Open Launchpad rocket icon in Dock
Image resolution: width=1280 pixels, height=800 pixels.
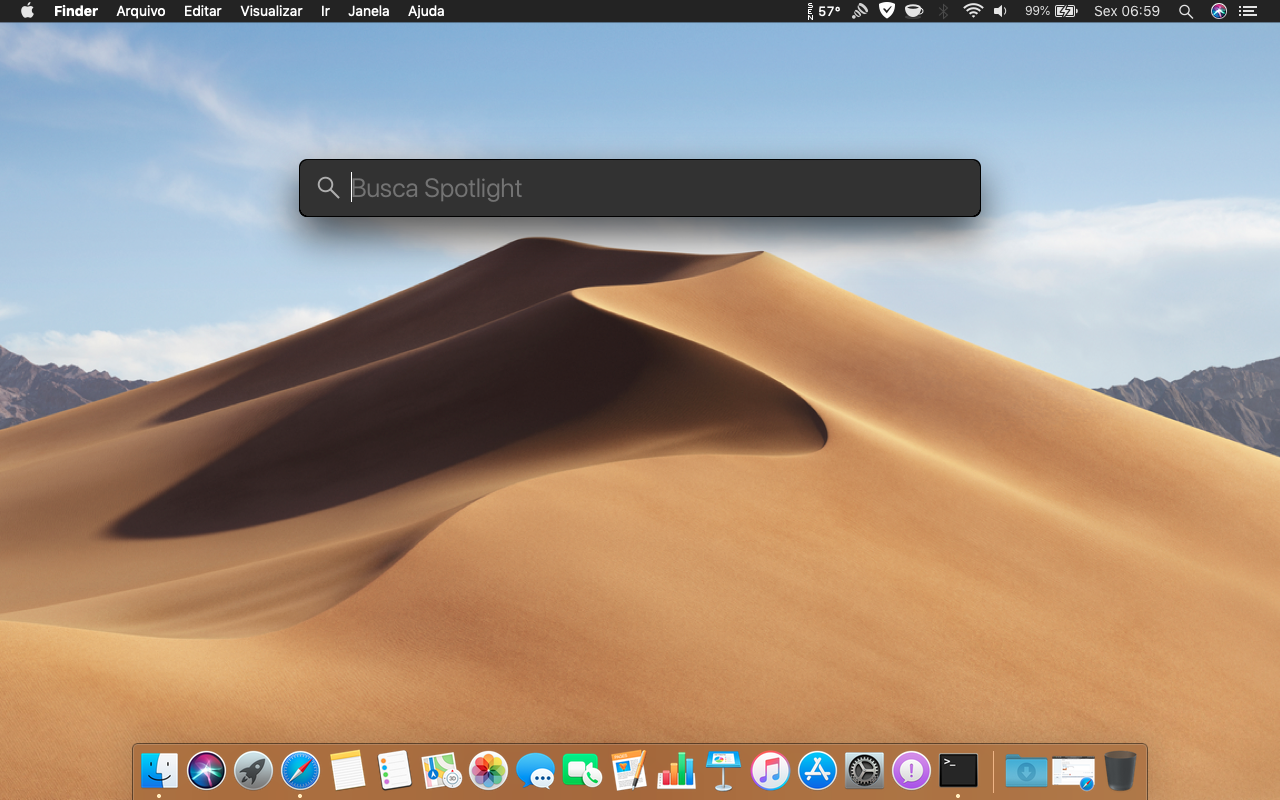click(254, 770)
